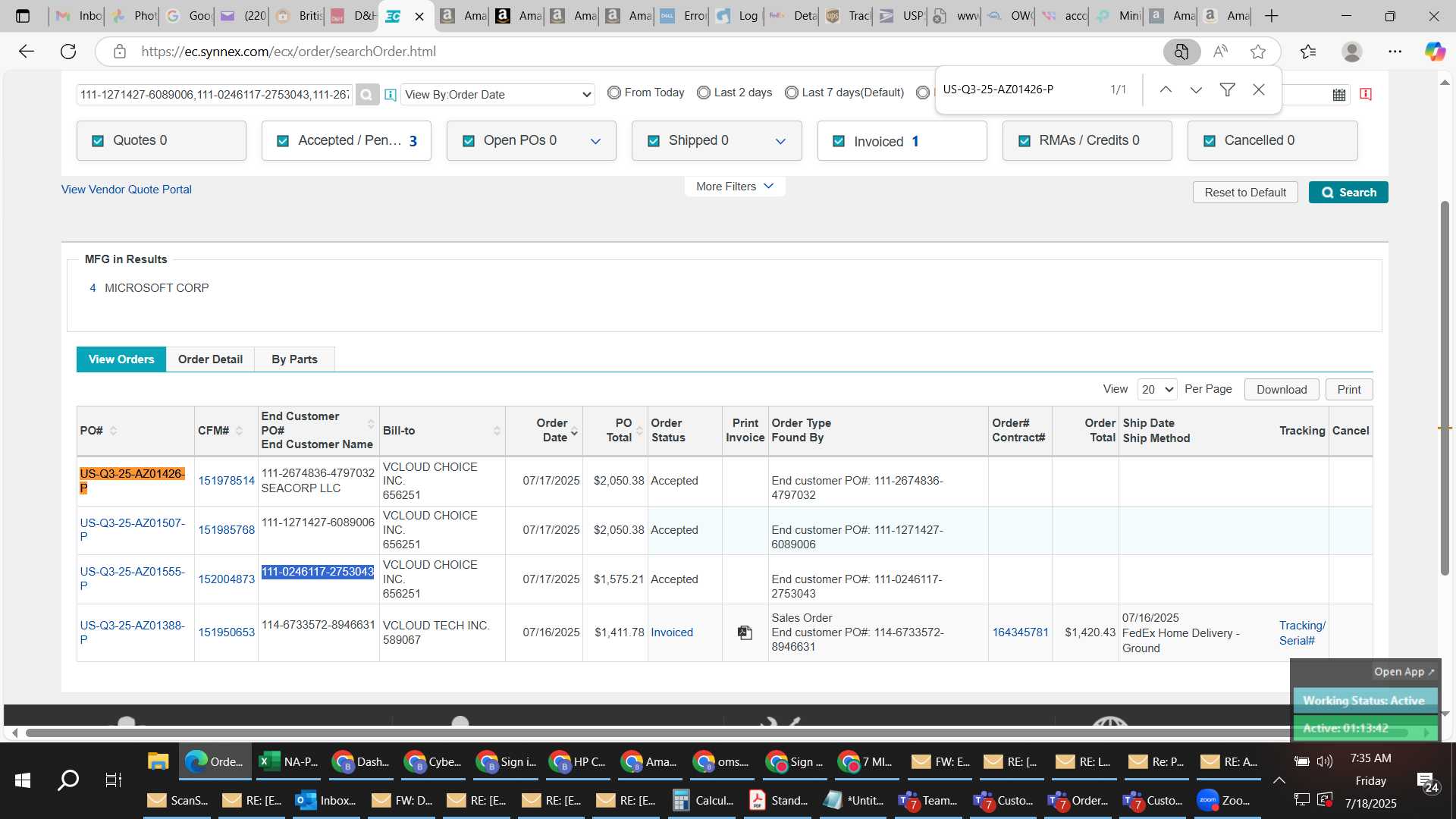Image resolution: width=1456 pixels, height=819 pixels.
Task: Toggle Invoiced checkbox
Action: [x=839, y=141]
